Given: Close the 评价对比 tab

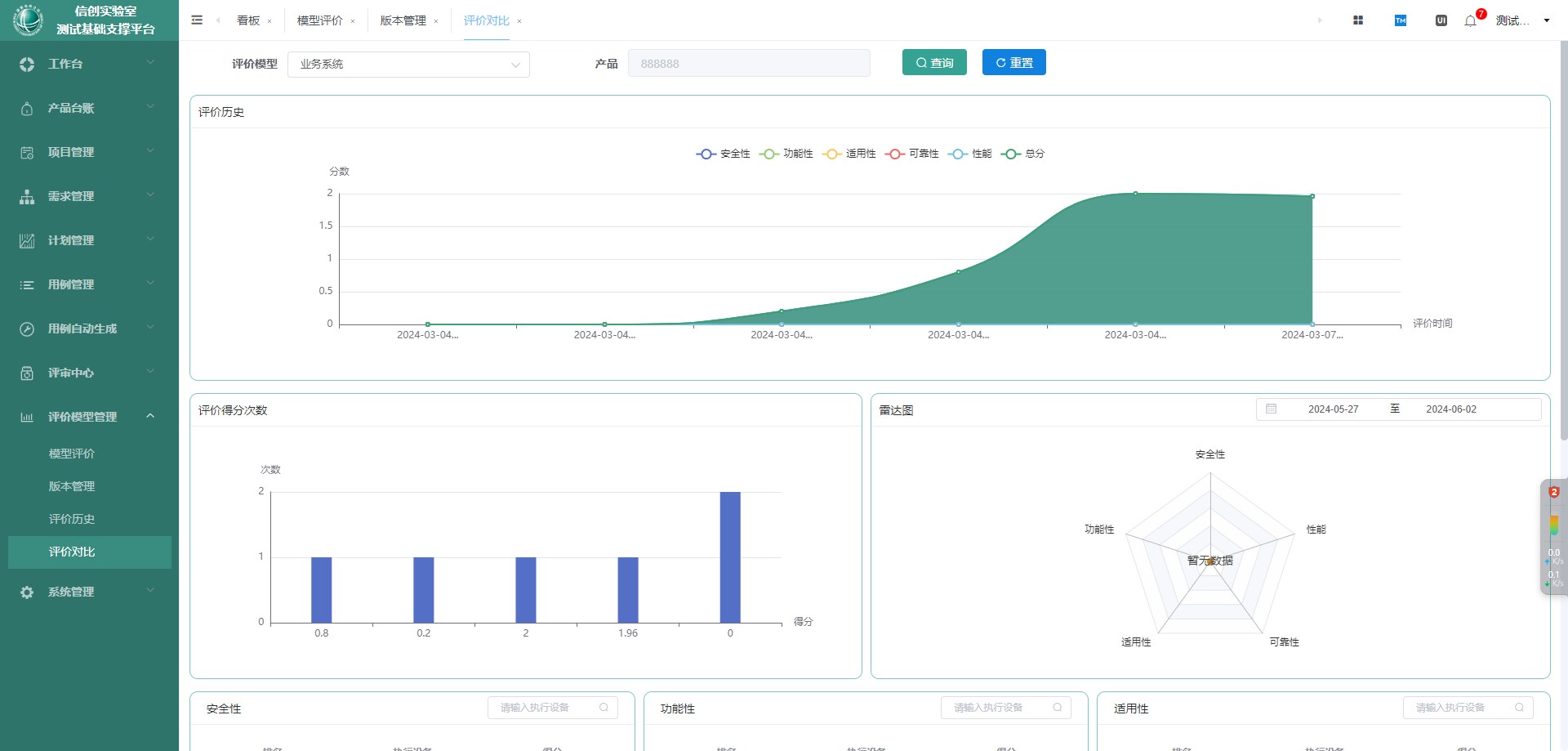Looking at the screenshot, I should 519,21.
